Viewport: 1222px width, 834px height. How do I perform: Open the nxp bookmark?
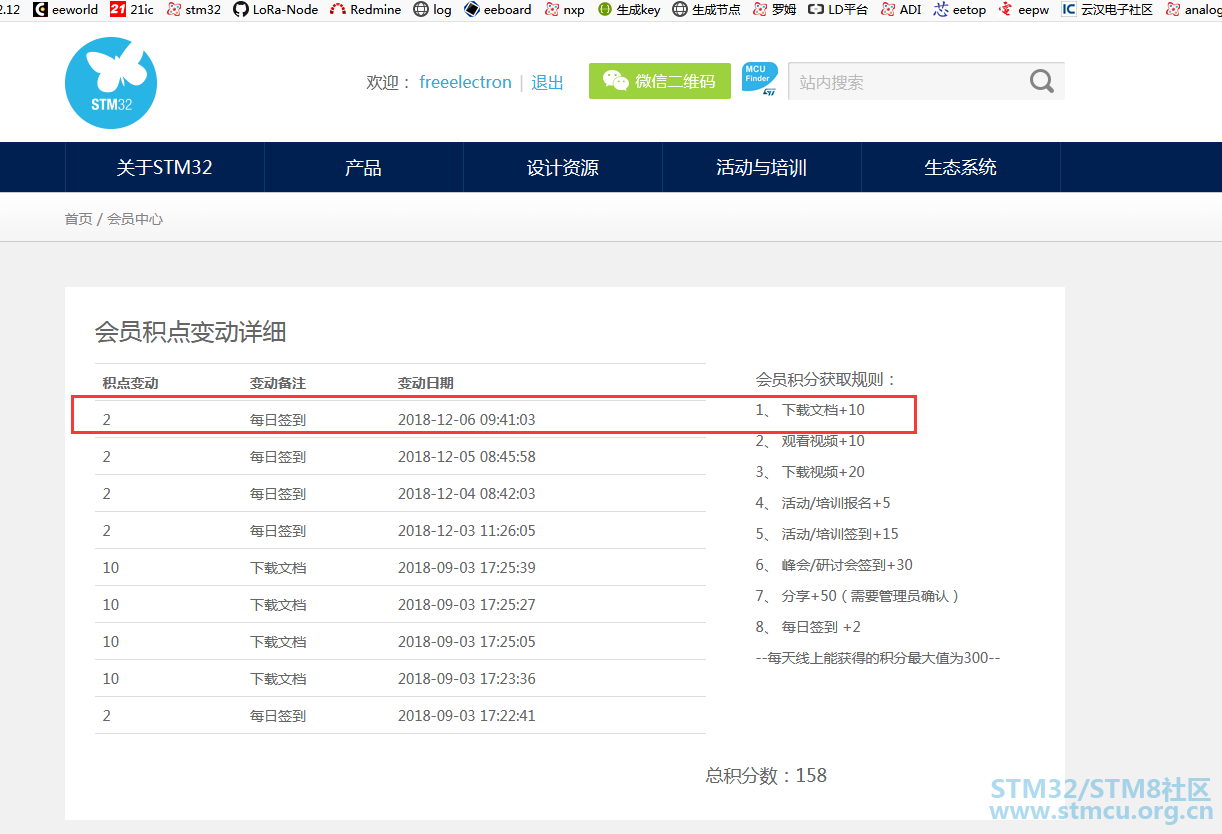565,9
